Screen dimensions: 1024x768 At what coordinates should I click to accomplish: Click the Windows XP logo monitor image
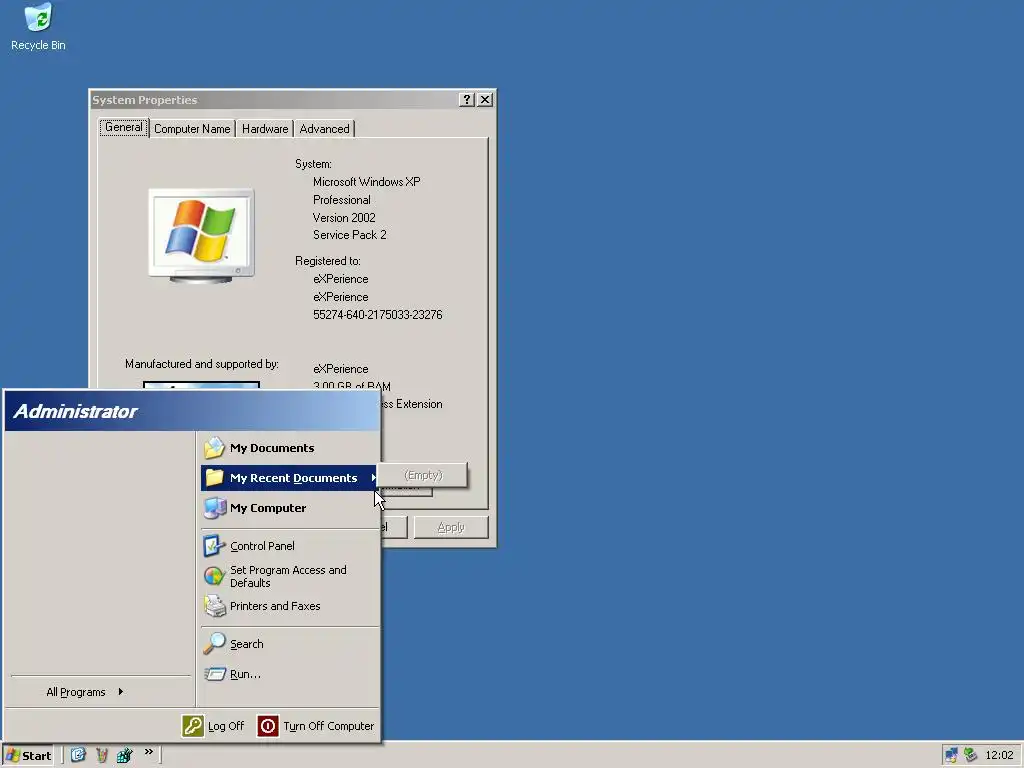pyautogui.click(x=201, y=235)
